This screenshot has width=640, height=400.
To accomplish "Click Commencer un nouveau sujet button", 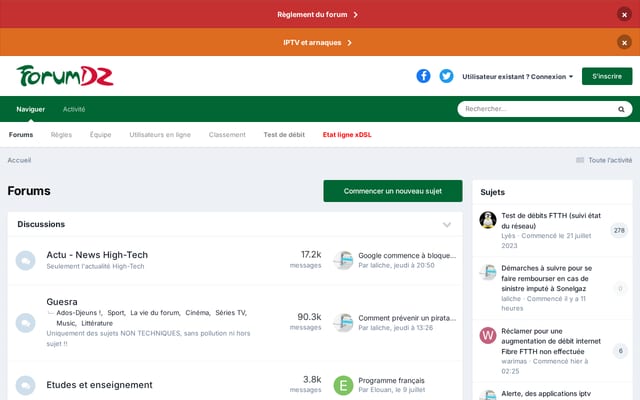I will point(393,191).
